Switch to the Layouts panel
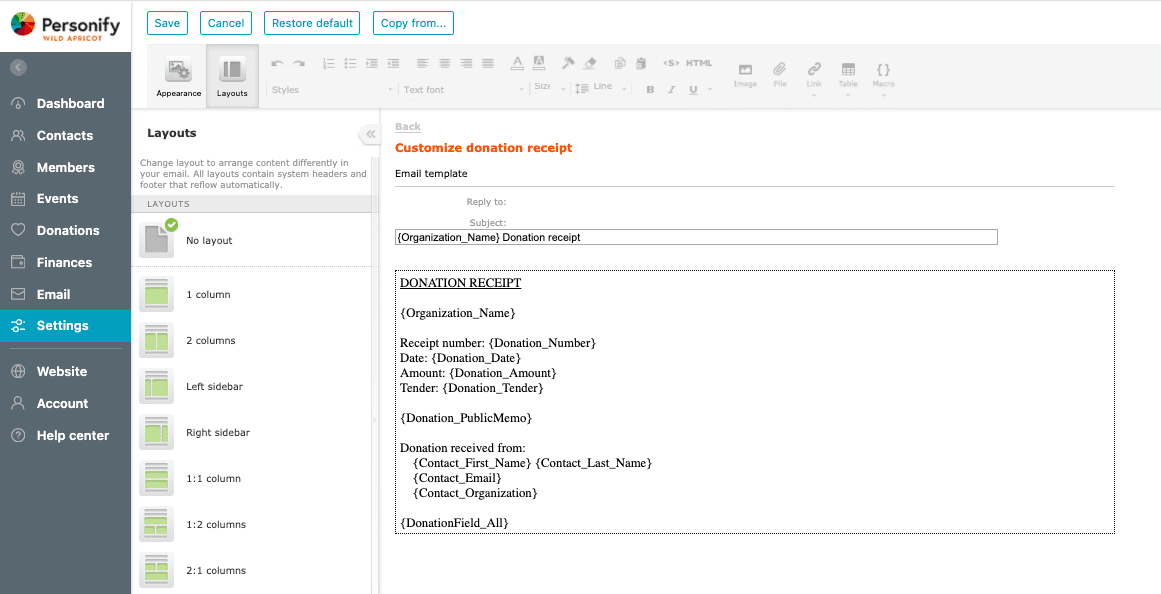 click(x=232, y=75)
